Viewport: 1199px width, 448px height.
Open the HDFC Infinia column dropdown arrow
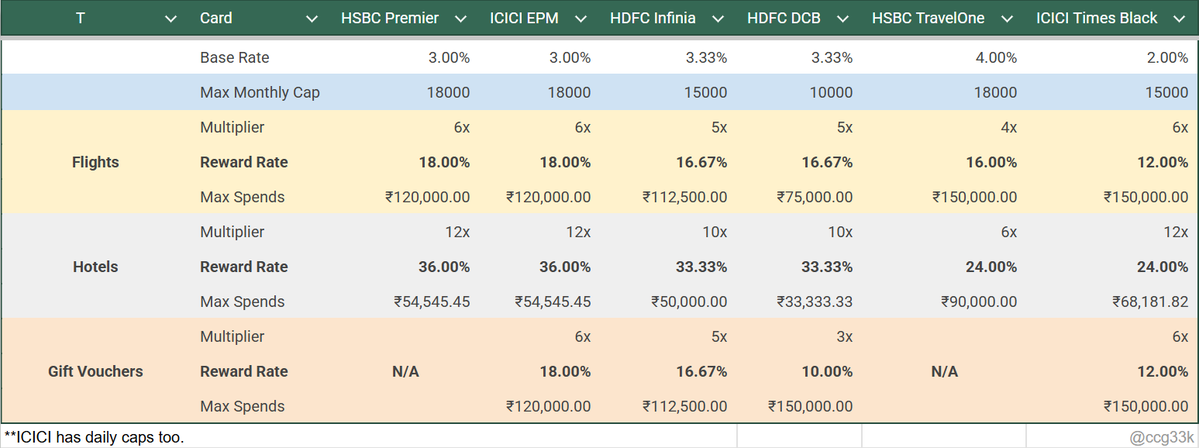pyautogui.click(x=717, y=19)
